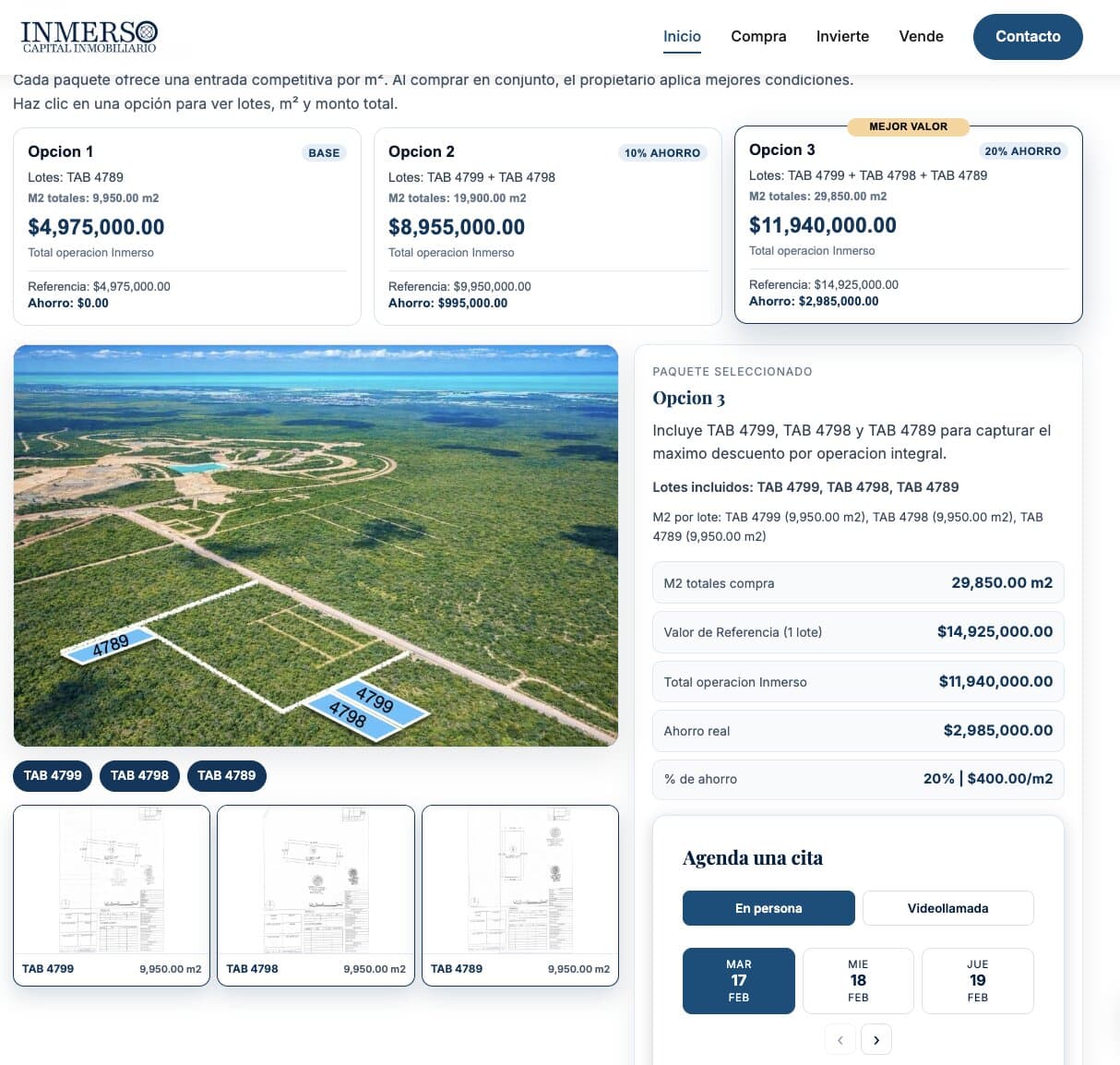Navigate to the Invierte section
The height and width of the screenshot is (1065, 1120).
tap(841, 36)
